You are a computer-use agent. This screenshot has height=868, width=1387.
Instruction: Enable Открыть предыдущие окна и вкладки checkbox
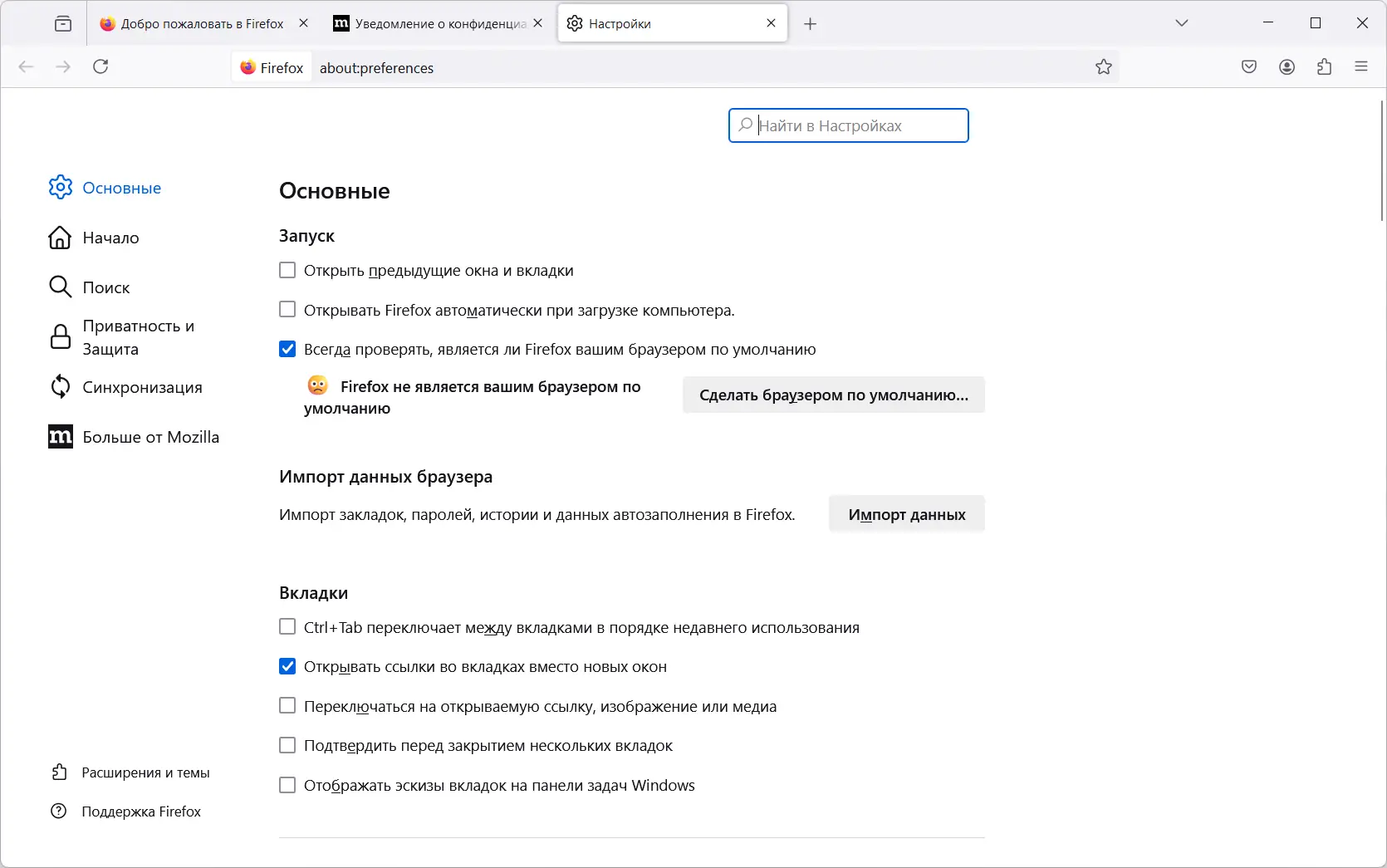tap(287, 270)
